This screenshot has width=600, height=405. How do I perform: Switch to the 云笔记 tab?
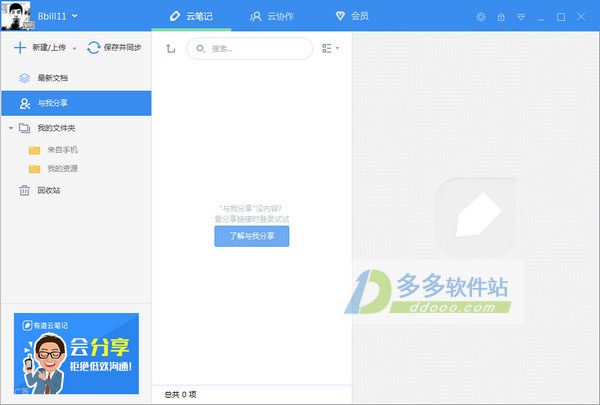[191, 16]
